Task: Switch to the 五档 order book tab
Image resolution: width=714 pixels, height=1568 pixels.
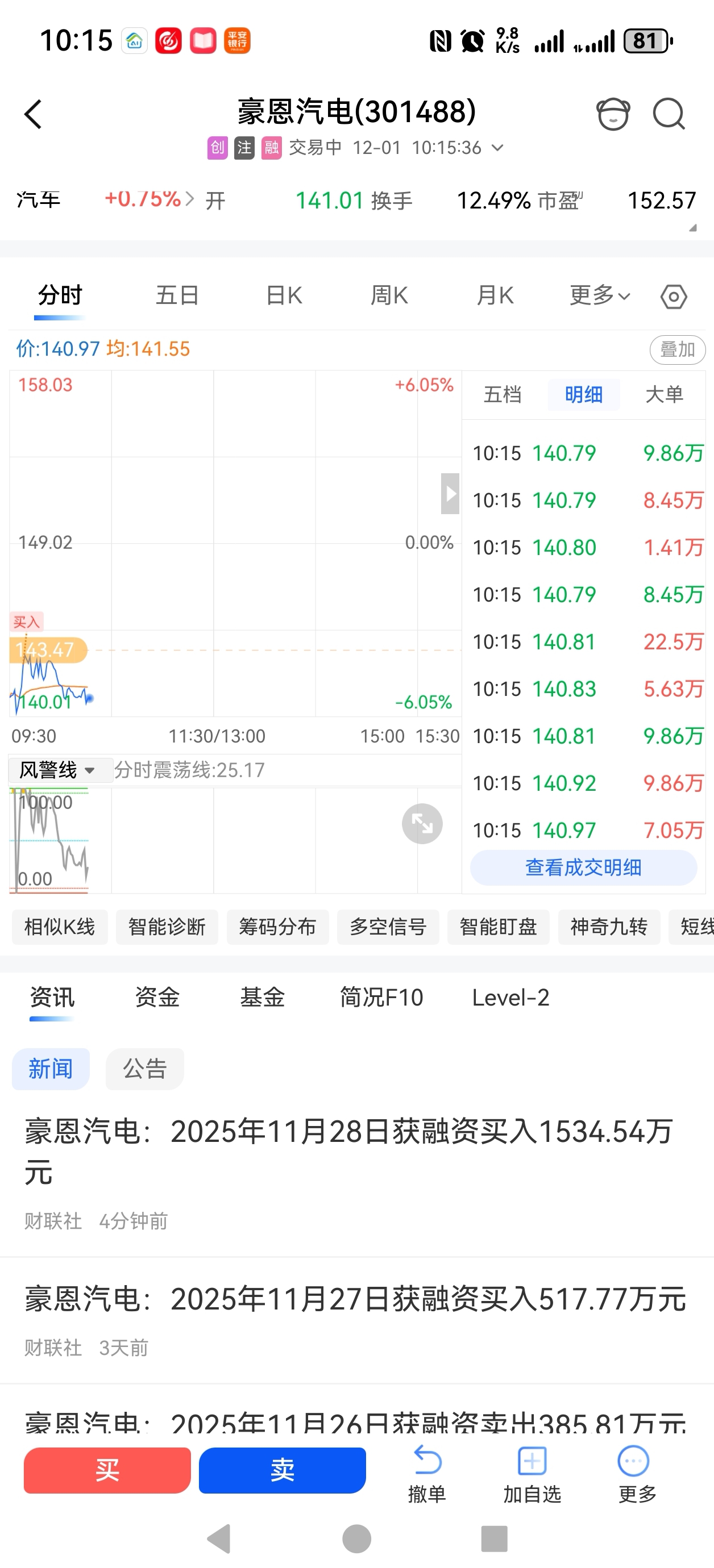Action: tap(503, 394)
